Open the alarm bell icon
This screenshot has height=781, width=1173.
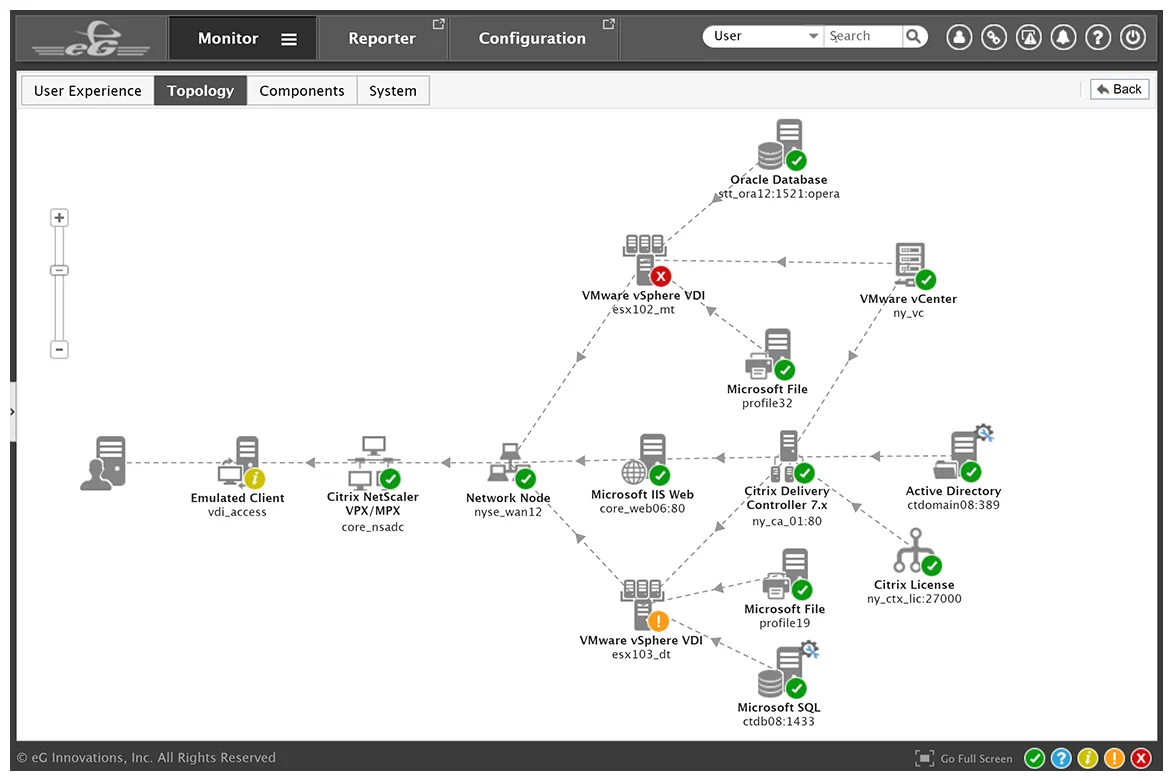coord(1063,37)
